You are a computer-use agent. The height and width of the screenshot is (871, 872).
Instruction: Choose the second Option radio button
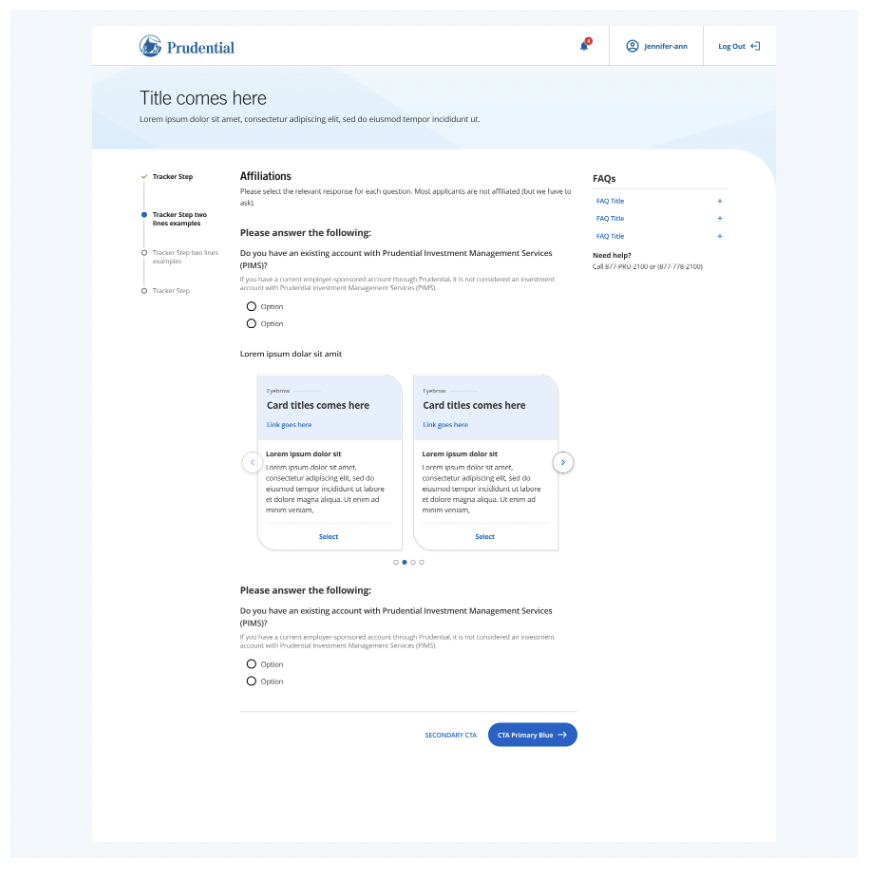[250, 323]
